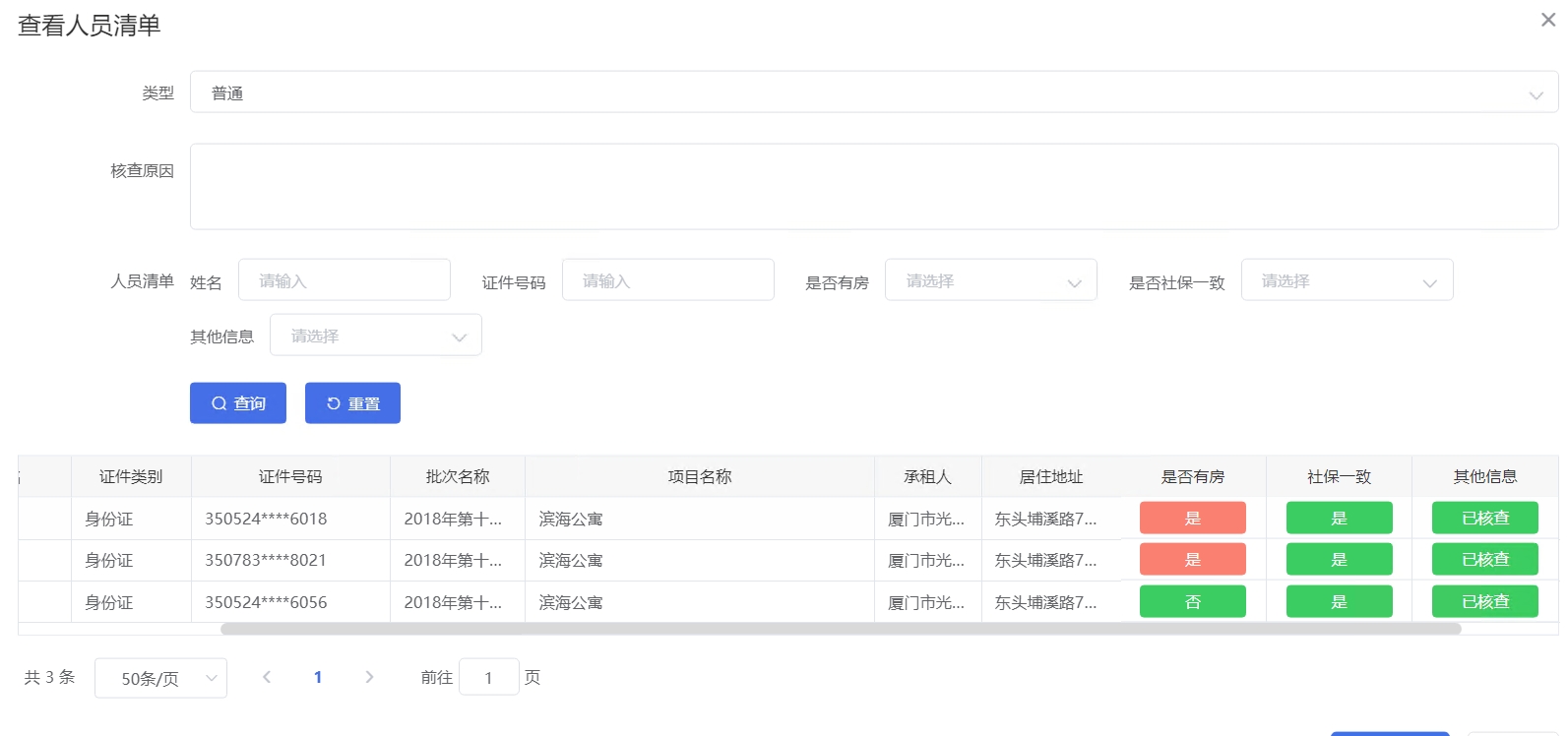Screen dimensions: 1568x736
Task: Click 2018年第十... batch cell in 350524****6056 row
Action: pos(458,602)
